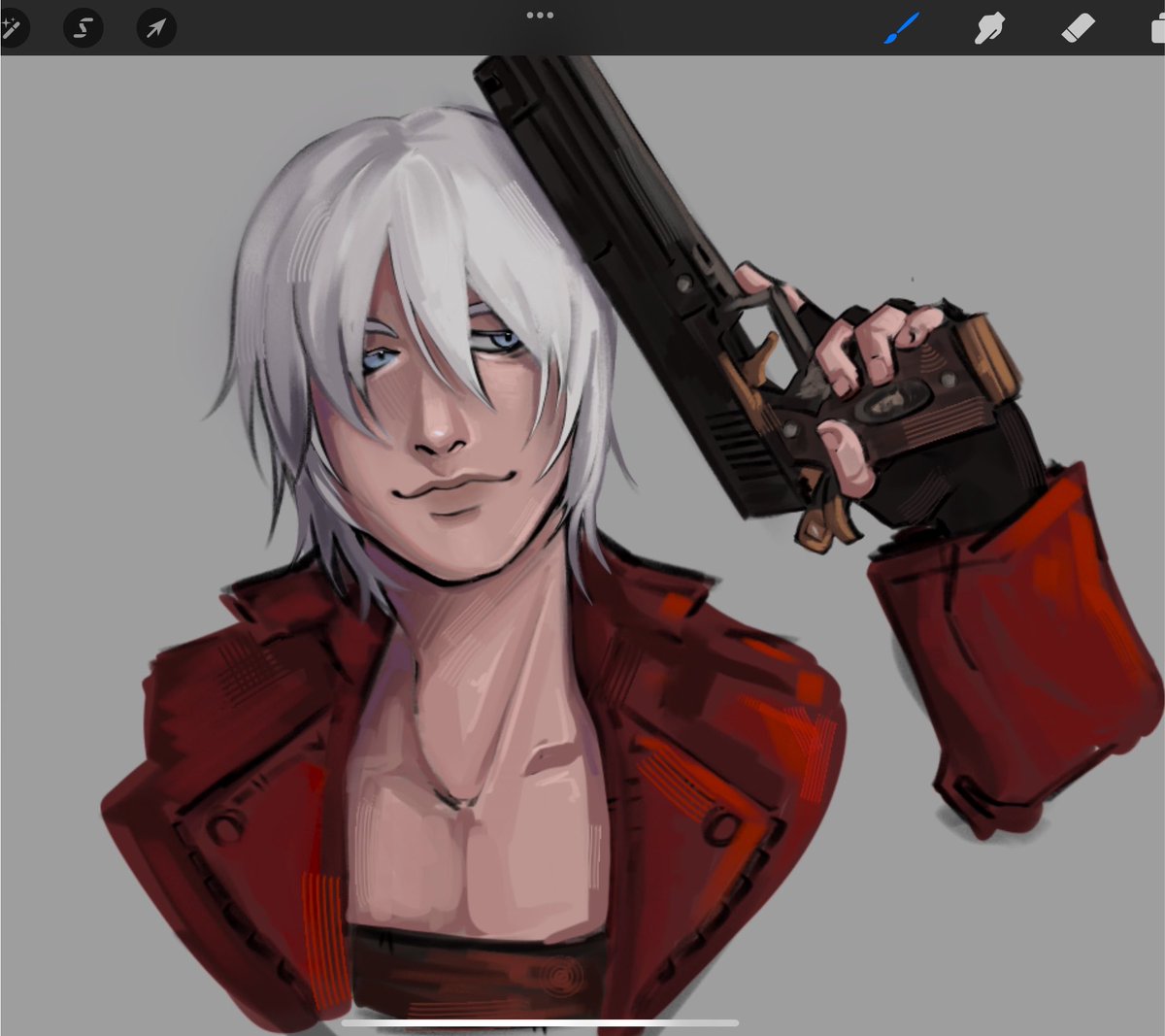1165x1036 pixels.
Task: Tap the iPad home indicator bar
Action: [539, 1021]
